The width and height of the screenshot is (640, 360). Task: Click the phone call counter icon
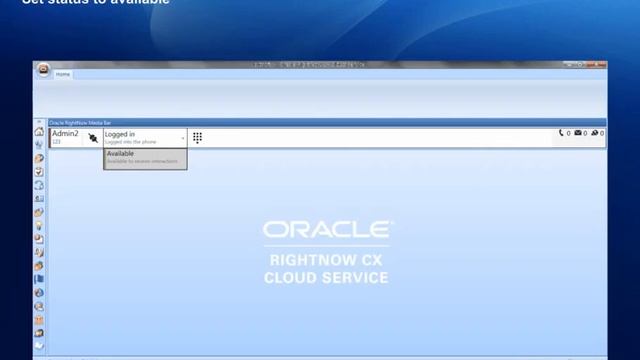coord(561,133)
